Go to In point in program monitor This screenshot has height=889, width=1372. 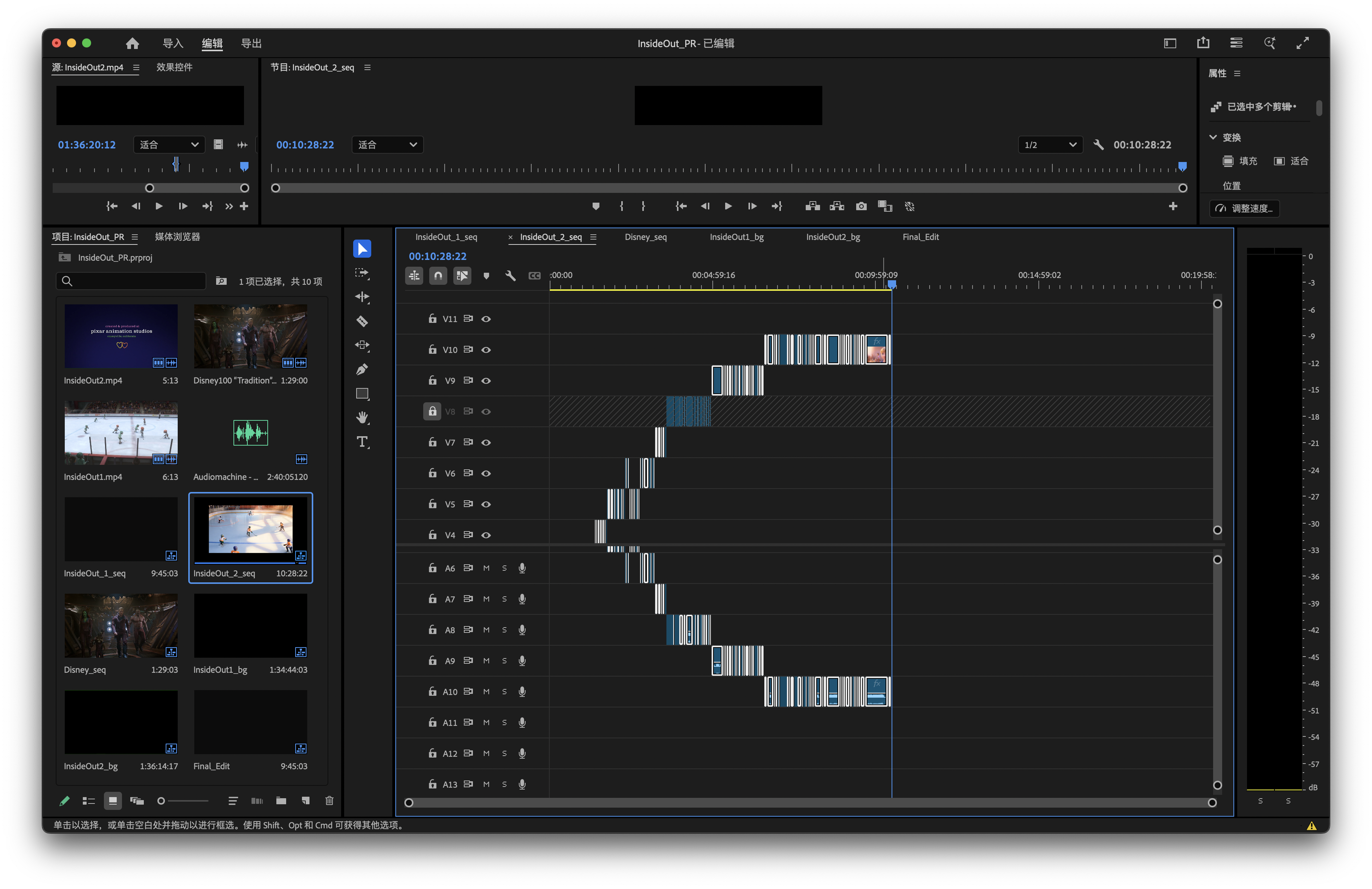pyautogui.click(x=681, y=206)
